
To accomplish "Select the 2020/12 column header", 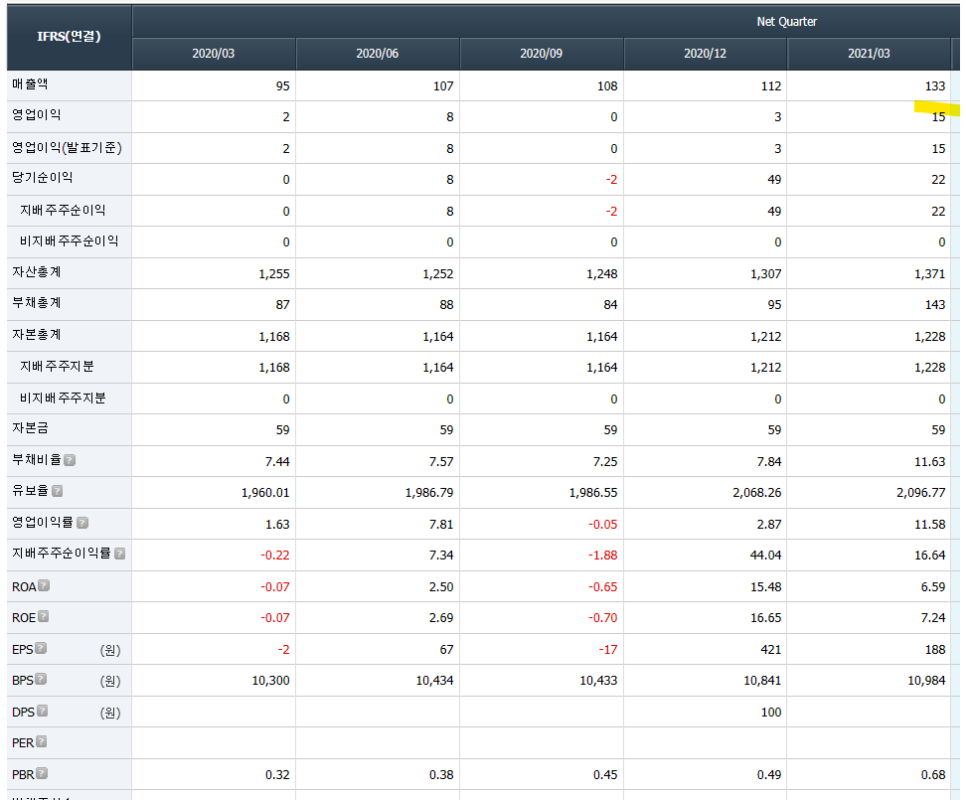I will pyautogui.click(x=705, y=54).
